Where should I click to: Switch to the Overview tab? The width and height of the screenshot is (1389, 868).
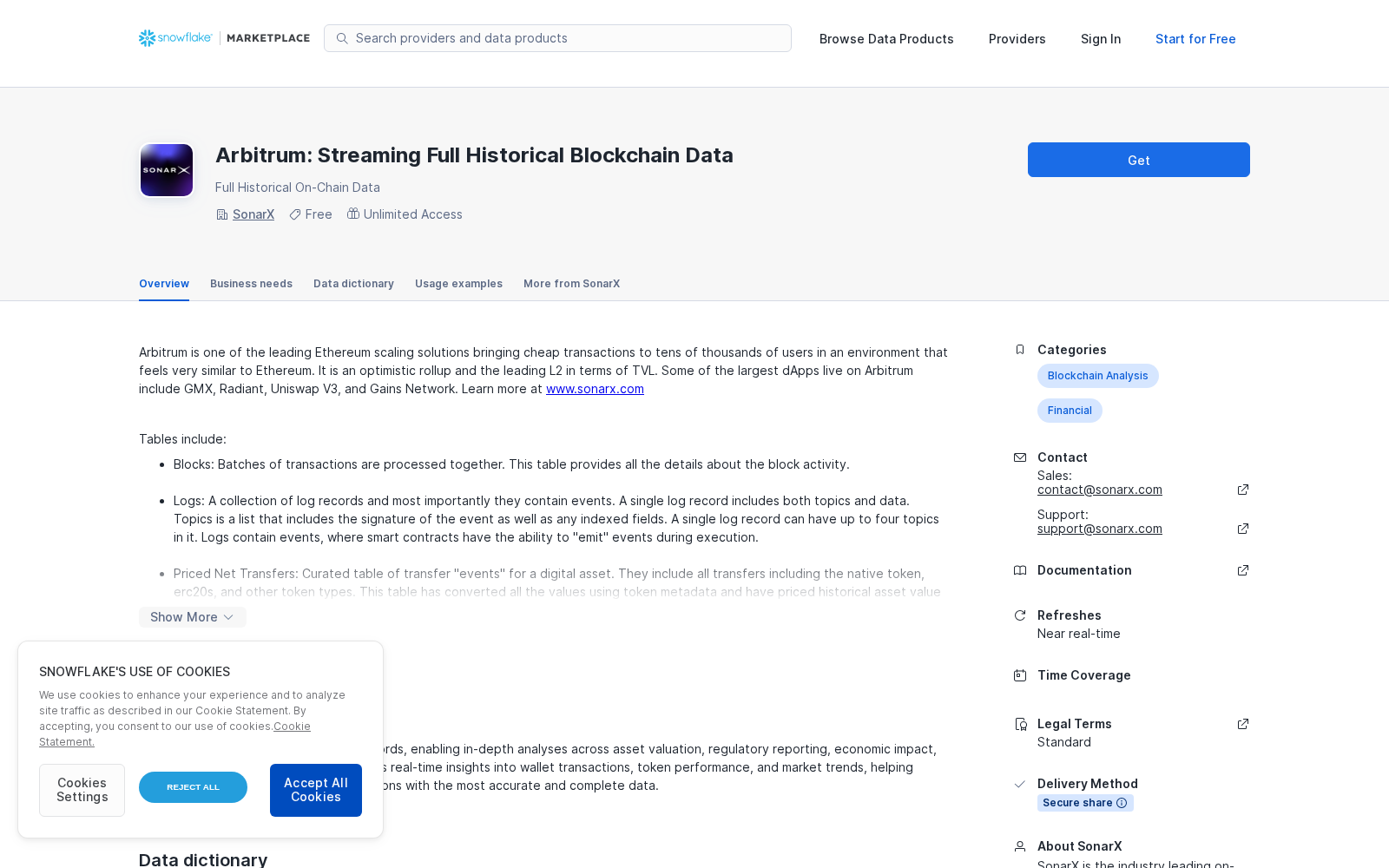click(164, 284)
